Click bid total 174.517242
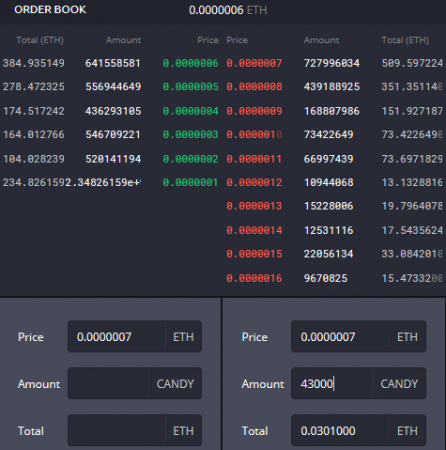Screen dimensions: 446x450 click(x=34, y=111)
